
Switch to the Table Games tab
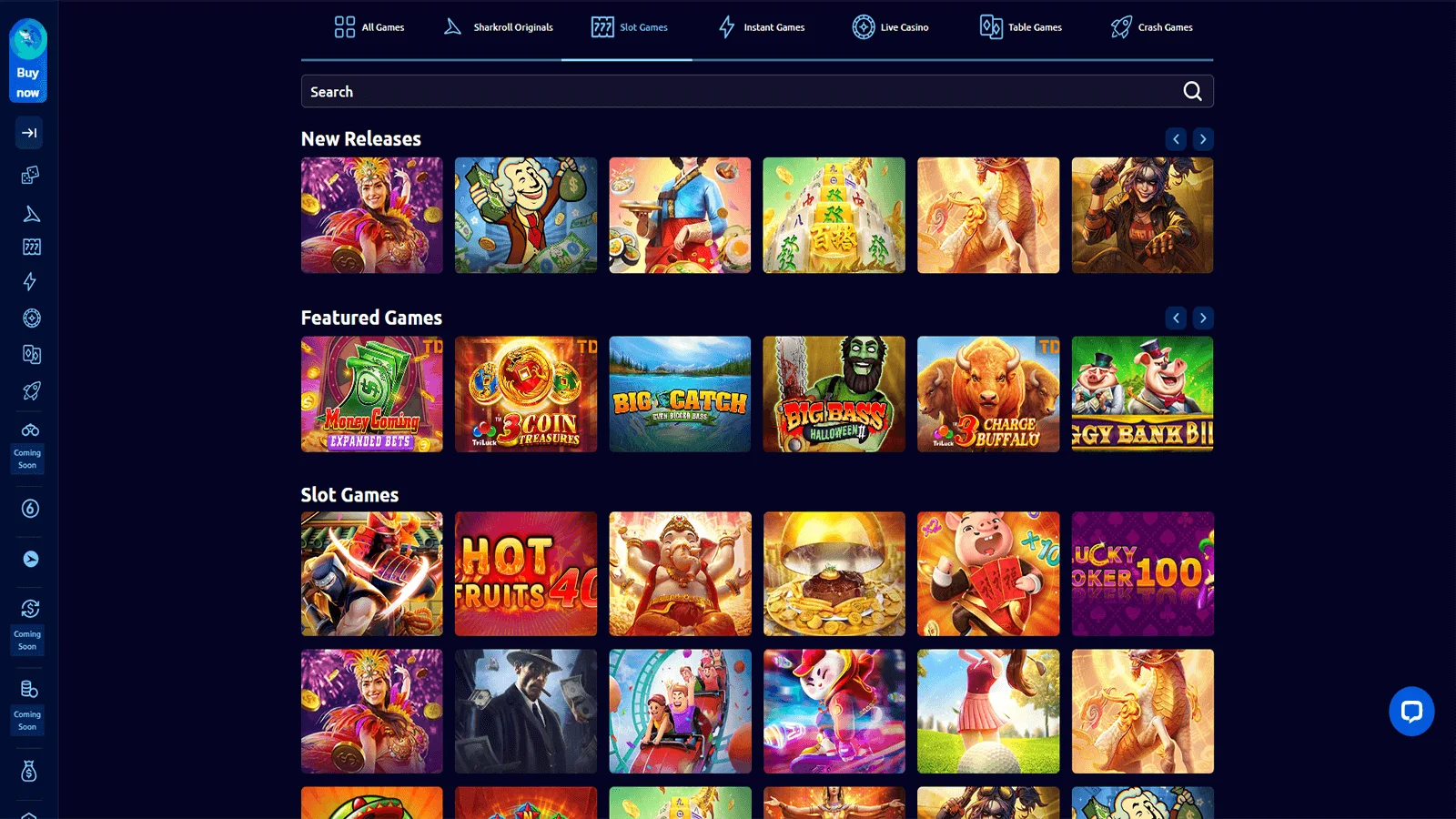click(1021, 27)
